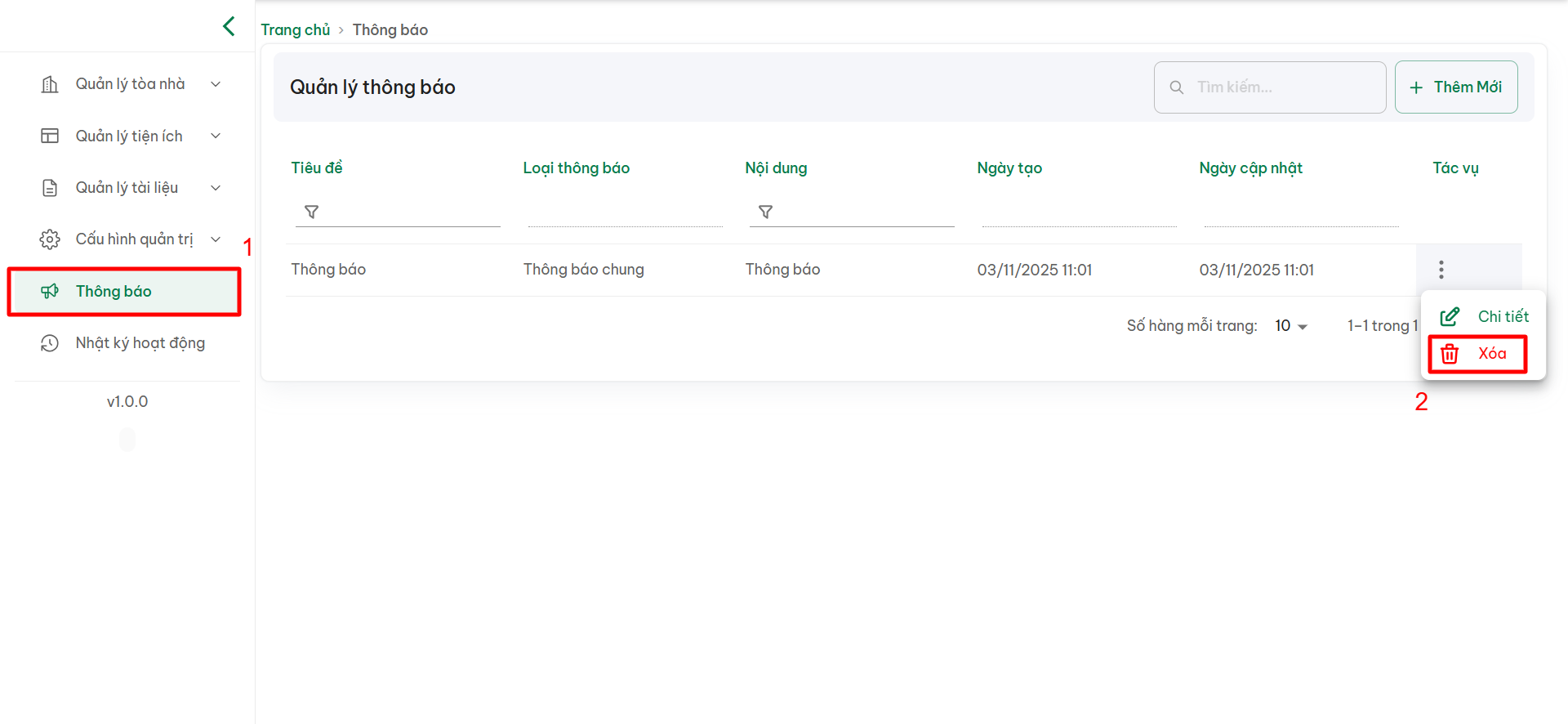Image resolution: width=1568 pixels, height=724 pixels.
Task: Collapse sidebar with the back arrow
Action: click(229, 26)
